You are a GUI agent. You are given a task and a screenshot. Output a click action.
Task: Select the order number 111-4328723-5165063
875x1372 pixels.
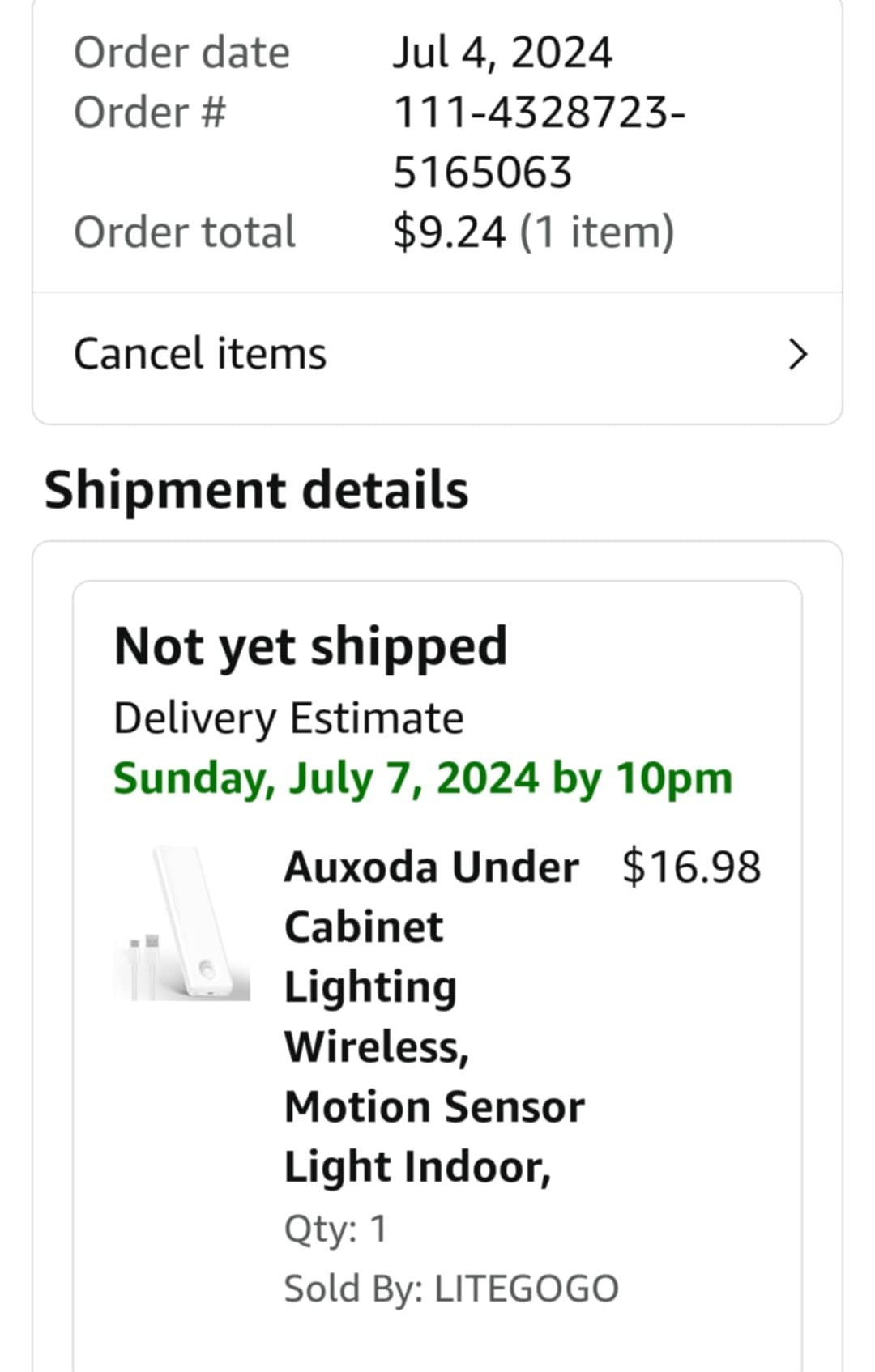click(x=540, y=142)
